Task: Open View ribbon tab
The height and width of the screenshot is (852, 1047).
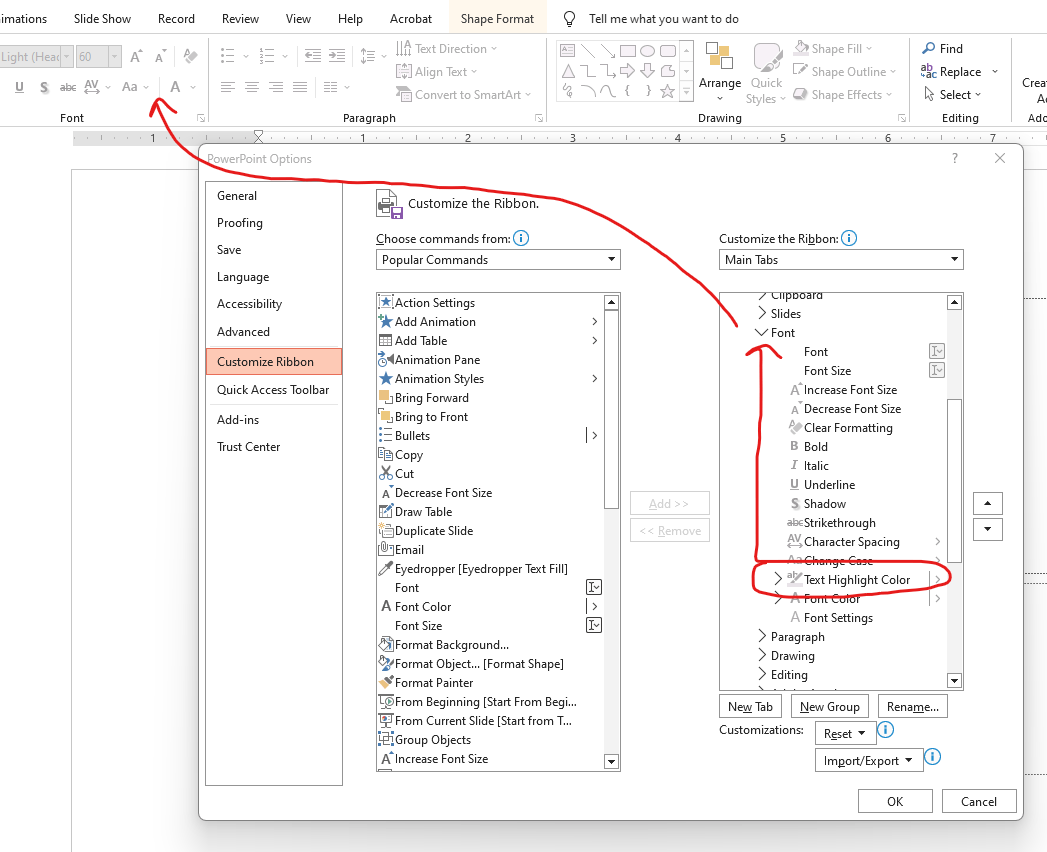Action: (x=298, y=19)
